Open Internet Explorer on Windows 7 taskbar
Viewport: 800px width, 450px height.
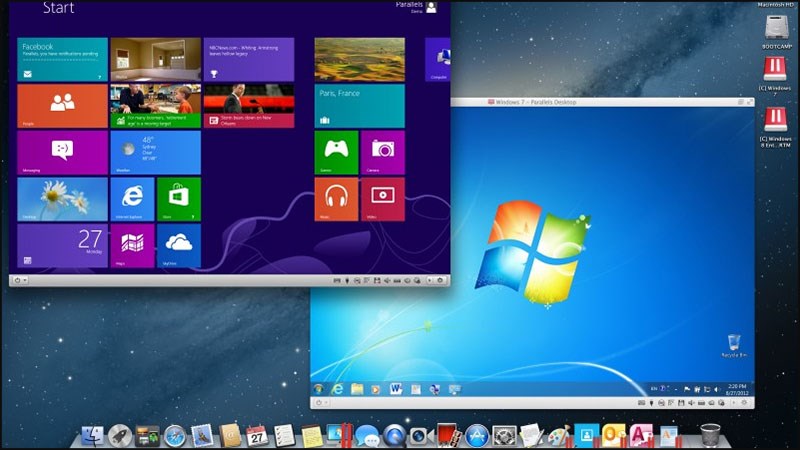337,389
